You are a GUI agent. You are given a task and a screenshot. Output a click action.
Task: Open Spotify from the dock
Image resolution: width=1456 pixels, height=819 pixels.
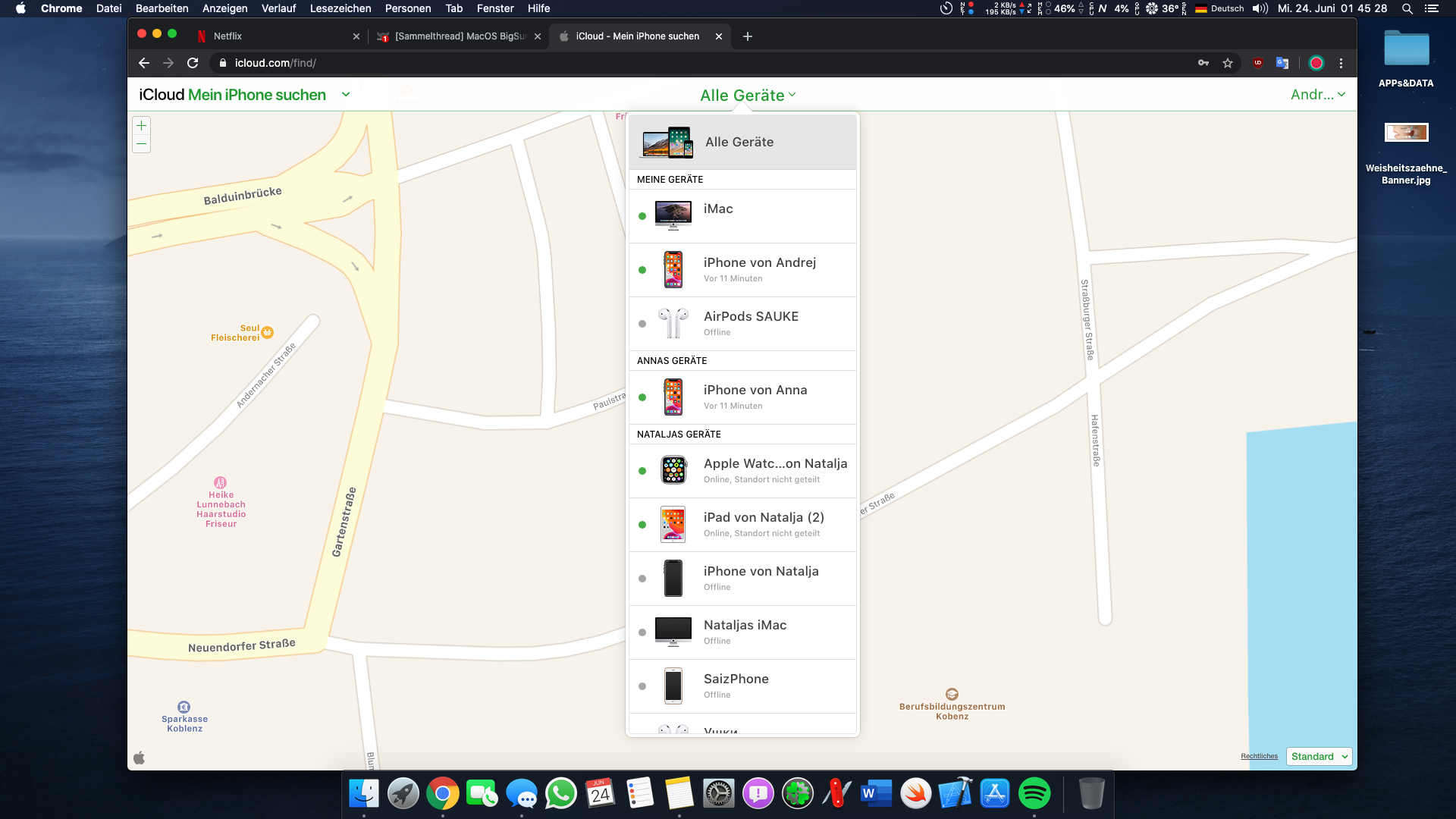click(1034, 794)
